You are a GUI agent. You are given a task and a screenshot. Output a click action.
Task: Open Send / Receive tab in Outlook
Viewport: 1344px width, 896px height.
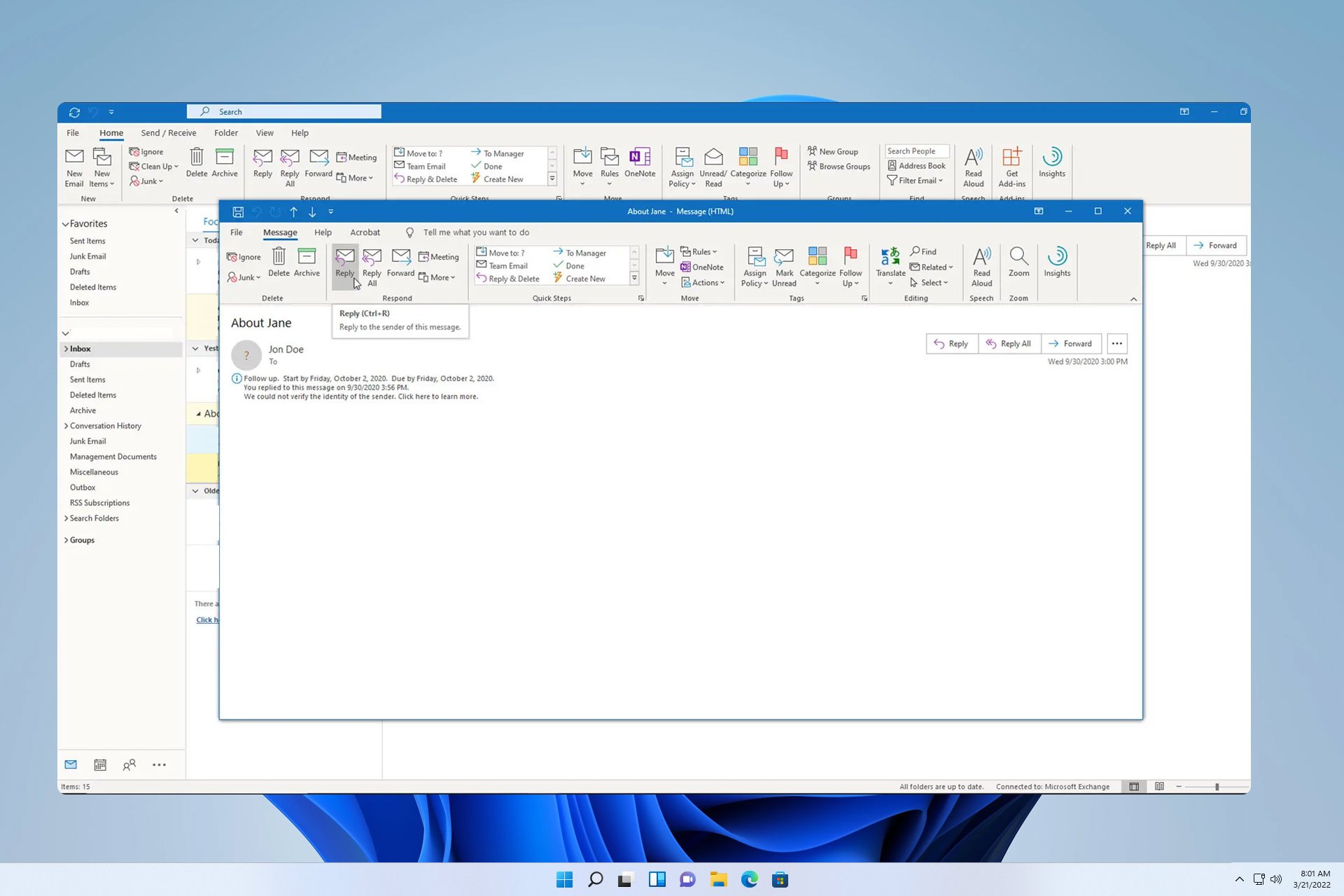(x=168, y=133)
